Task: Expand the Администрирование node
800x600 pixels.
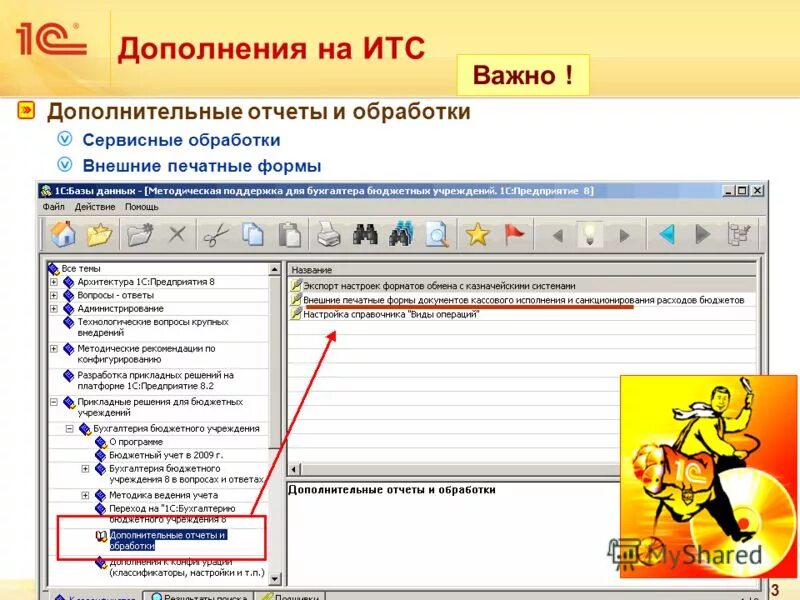Action: click(54, 308)
